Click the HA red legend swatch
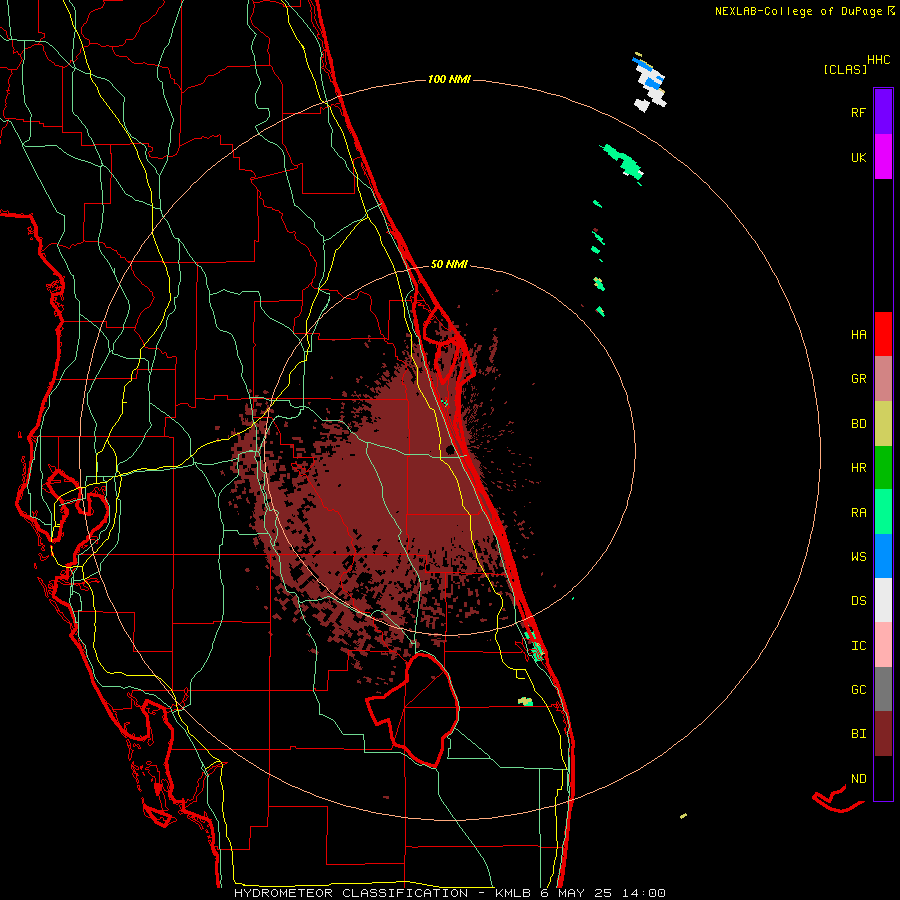 click(883, 334)
